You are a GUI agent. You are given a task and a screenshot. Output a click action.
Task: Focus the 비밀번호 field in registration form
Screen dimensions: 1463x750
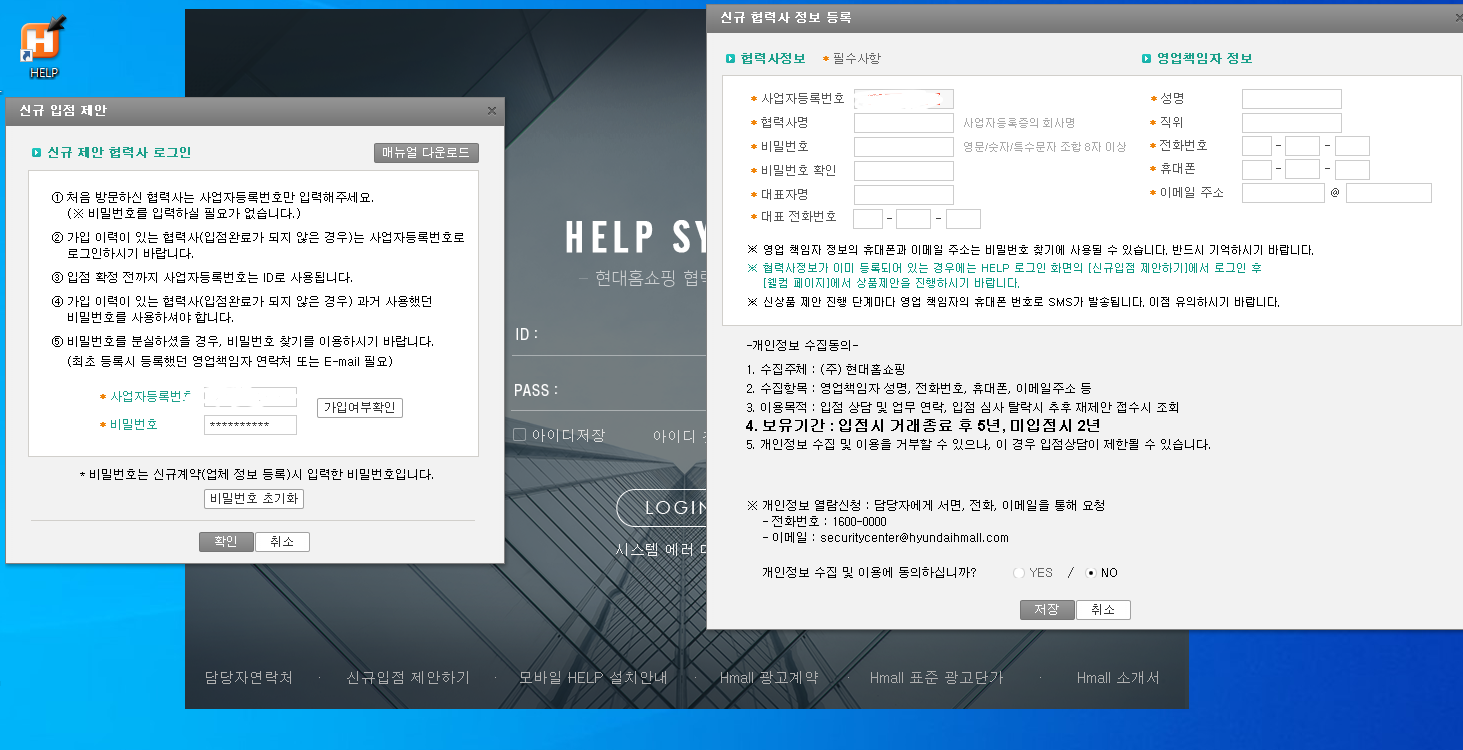(904, 147)
